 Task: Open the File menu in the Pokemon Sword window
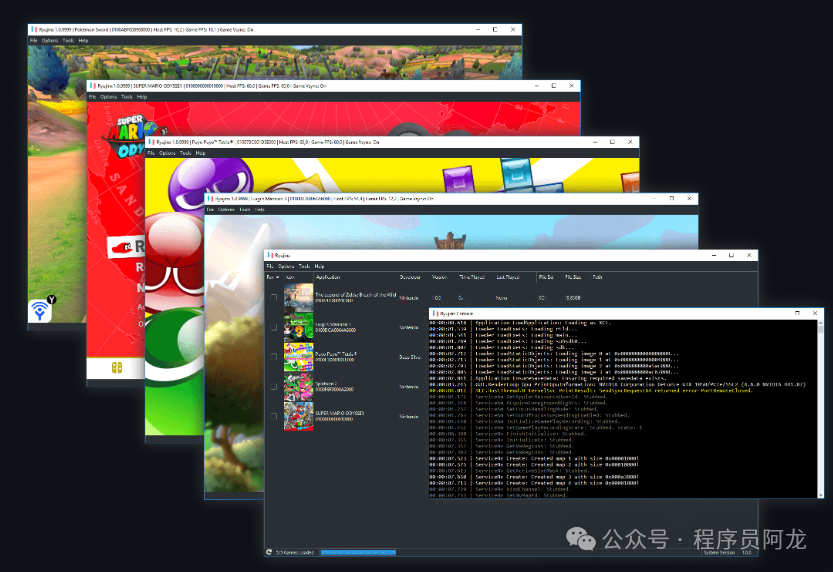click(x=33, y=41)
